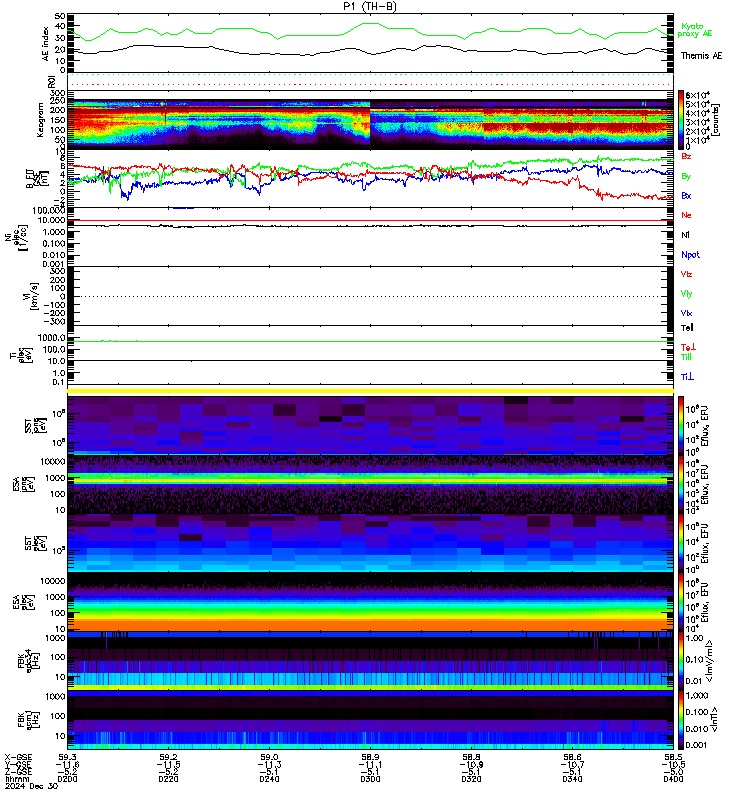Click the Y-GSE value -11.6
The height and width of the screenshot is (800, 750).
pyautogui.click(x=68, y=764)
